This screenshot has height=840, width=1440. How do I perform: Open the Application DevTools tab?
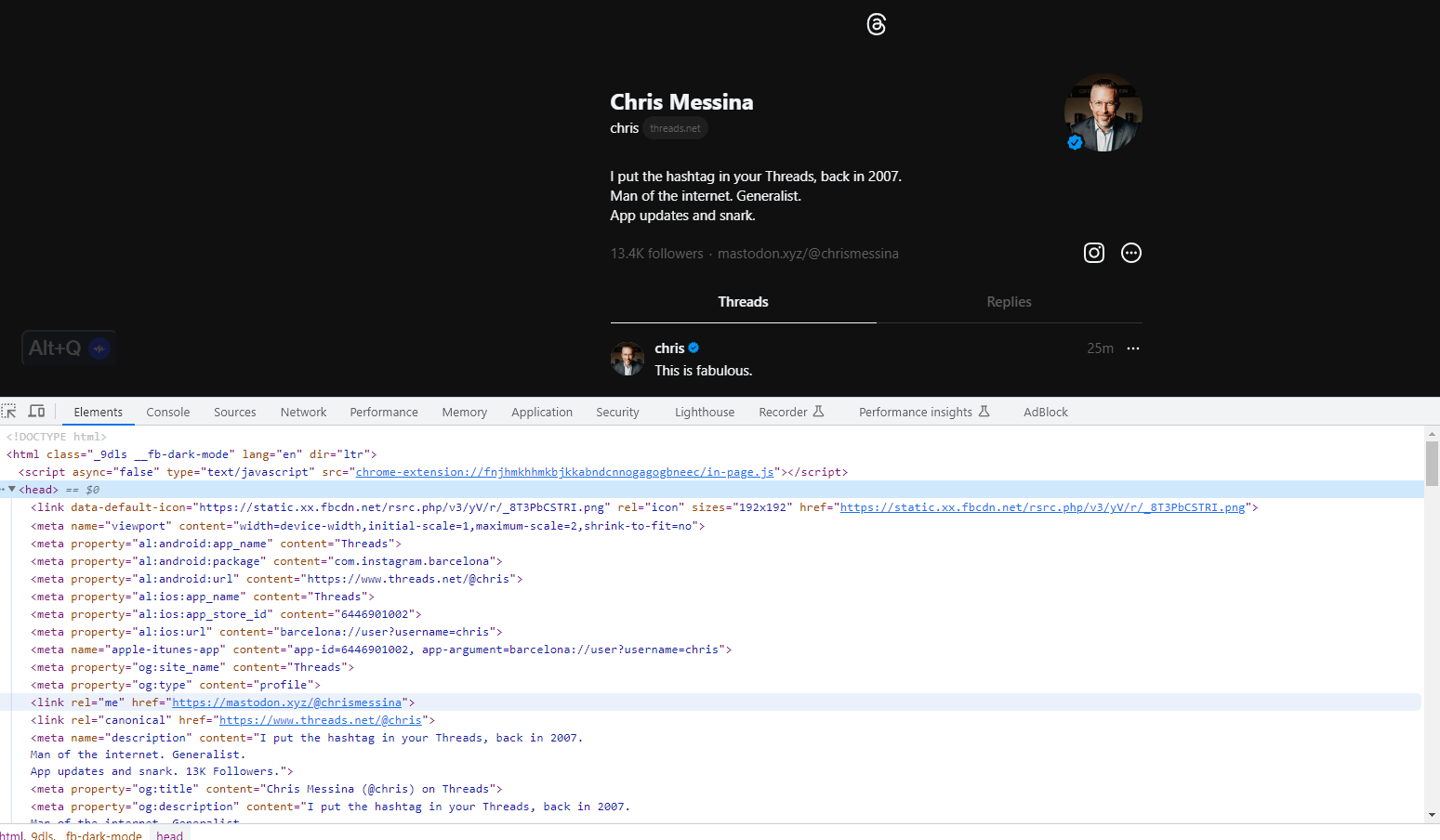(x=542, y=412)
